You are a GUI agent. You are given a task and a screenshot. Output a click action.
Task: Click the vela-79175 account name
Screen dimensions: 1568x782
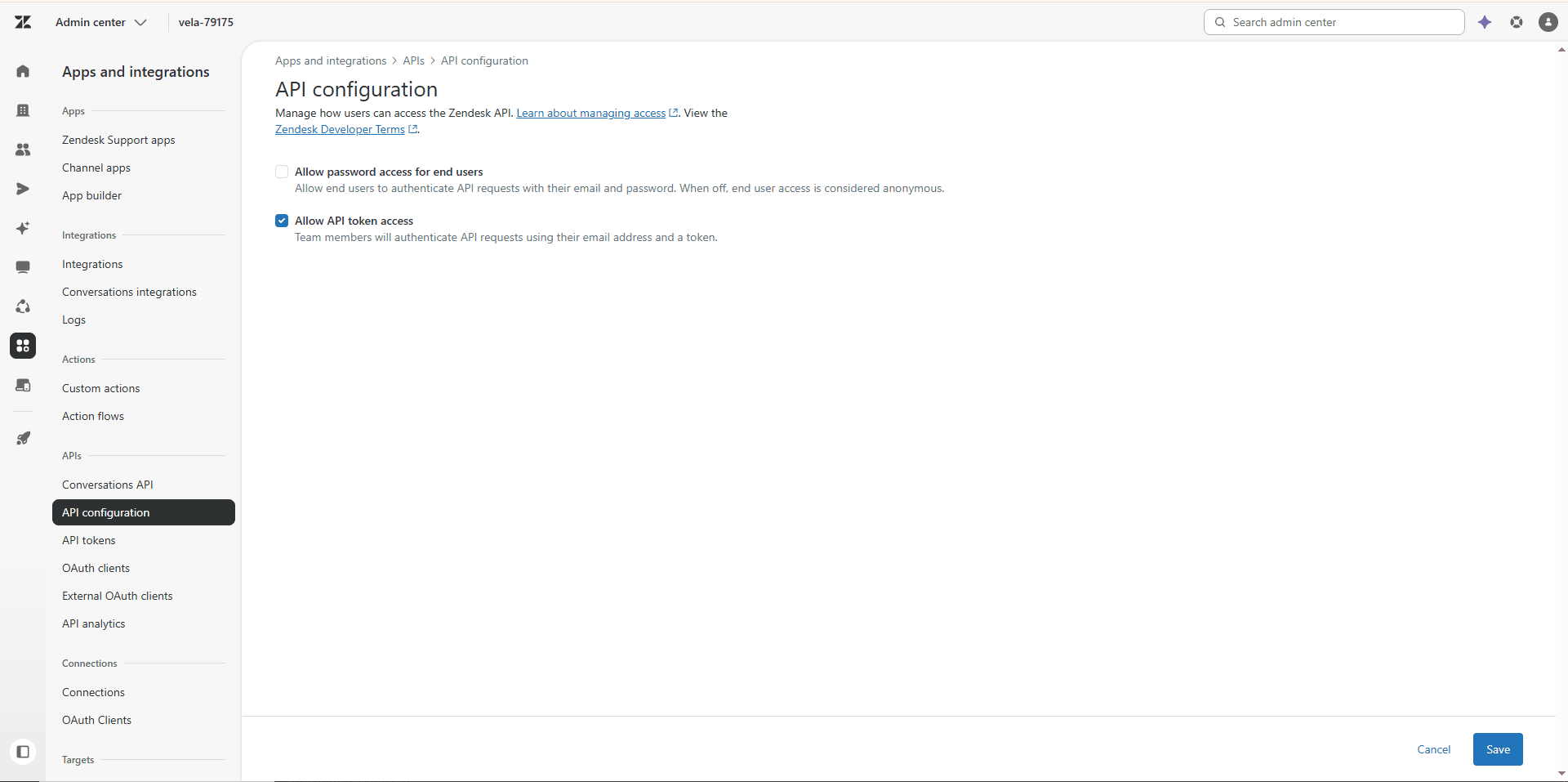coord(206,22)
